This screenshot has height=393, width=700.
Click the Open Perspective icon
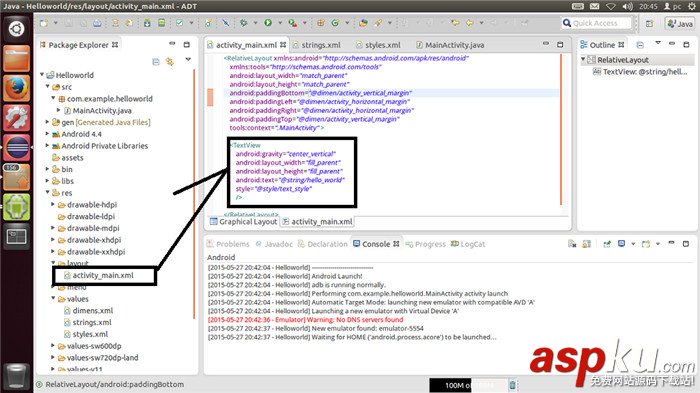pyautogui.click(x=650, y=23)
